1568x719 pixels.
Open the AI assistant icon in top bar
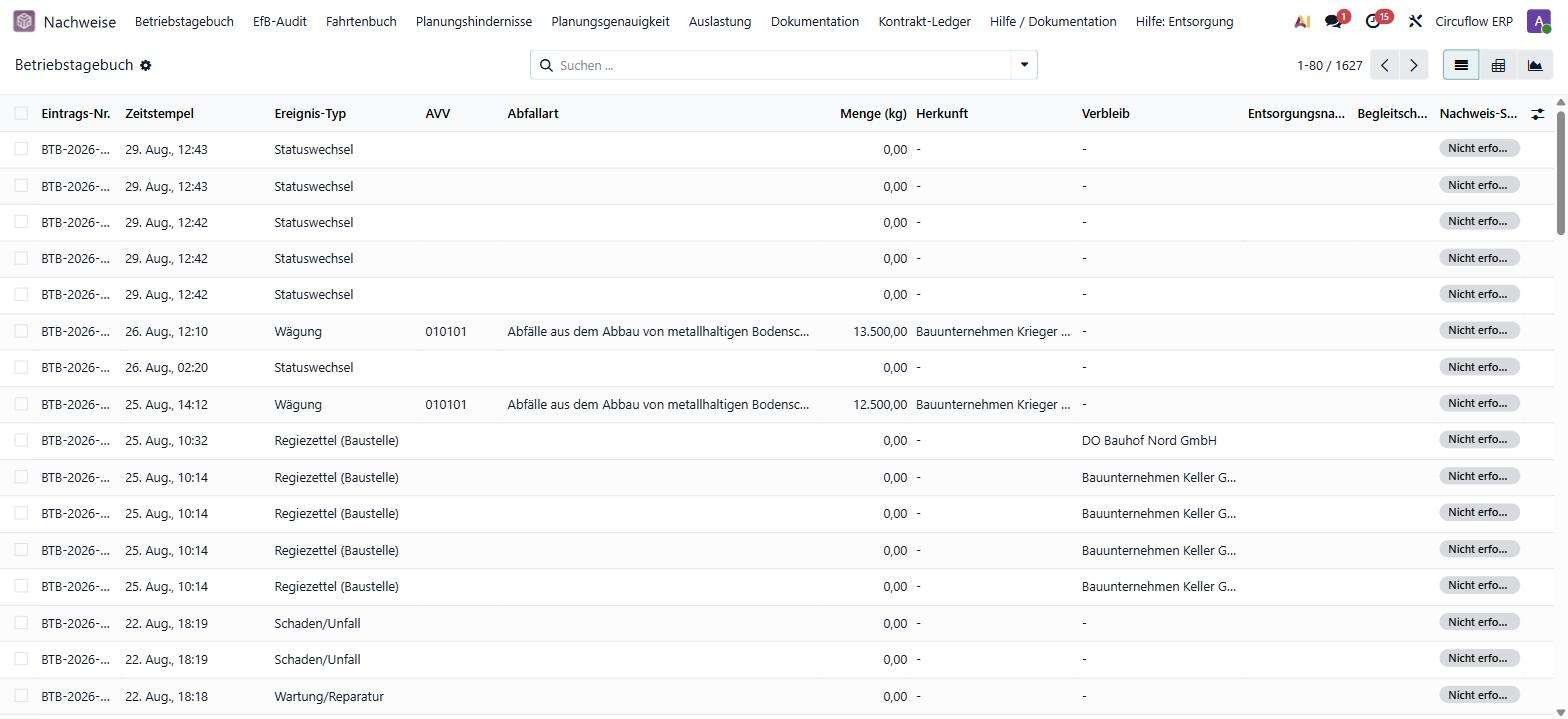(x=1302, y=21)
